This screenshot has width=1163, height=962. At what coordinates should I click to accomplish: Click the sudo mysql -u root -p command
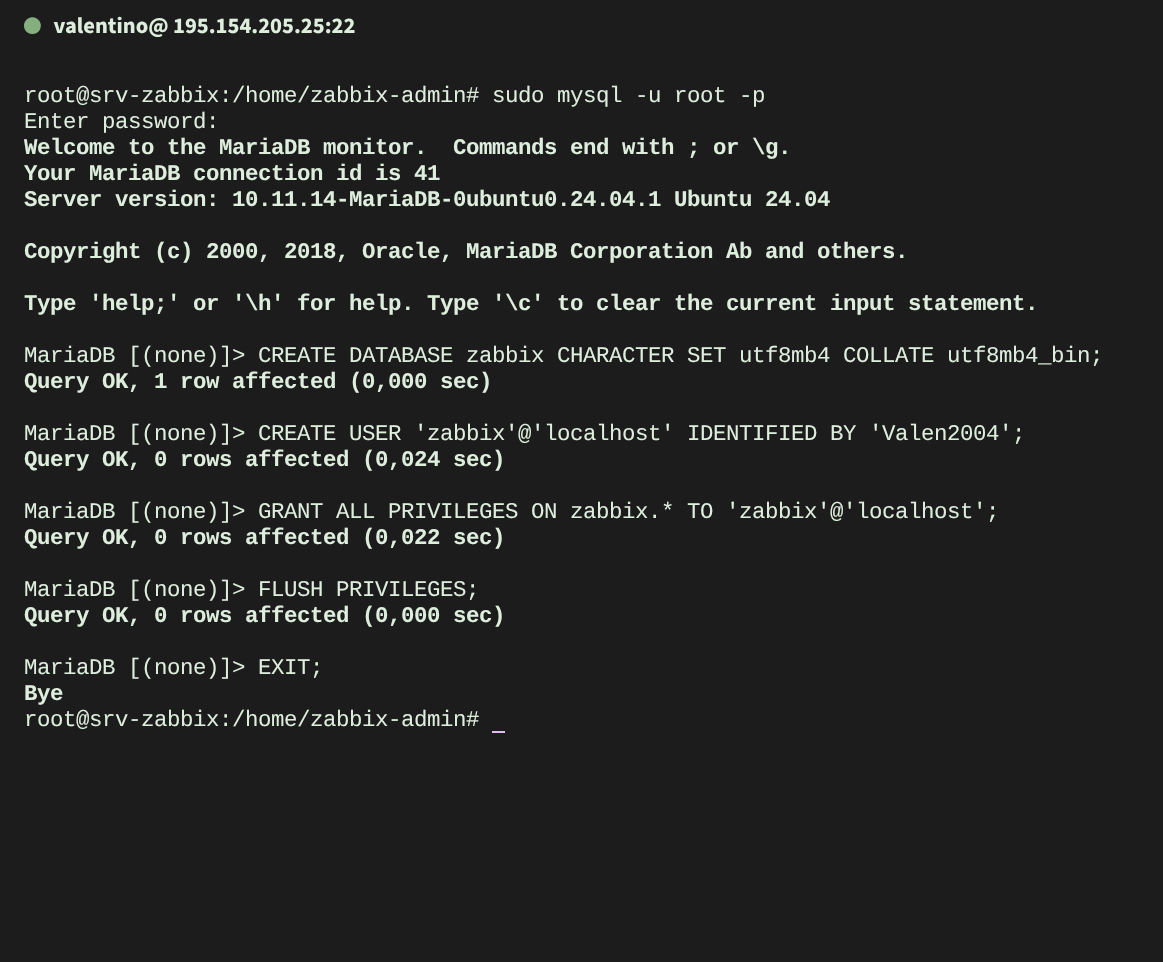628,95
